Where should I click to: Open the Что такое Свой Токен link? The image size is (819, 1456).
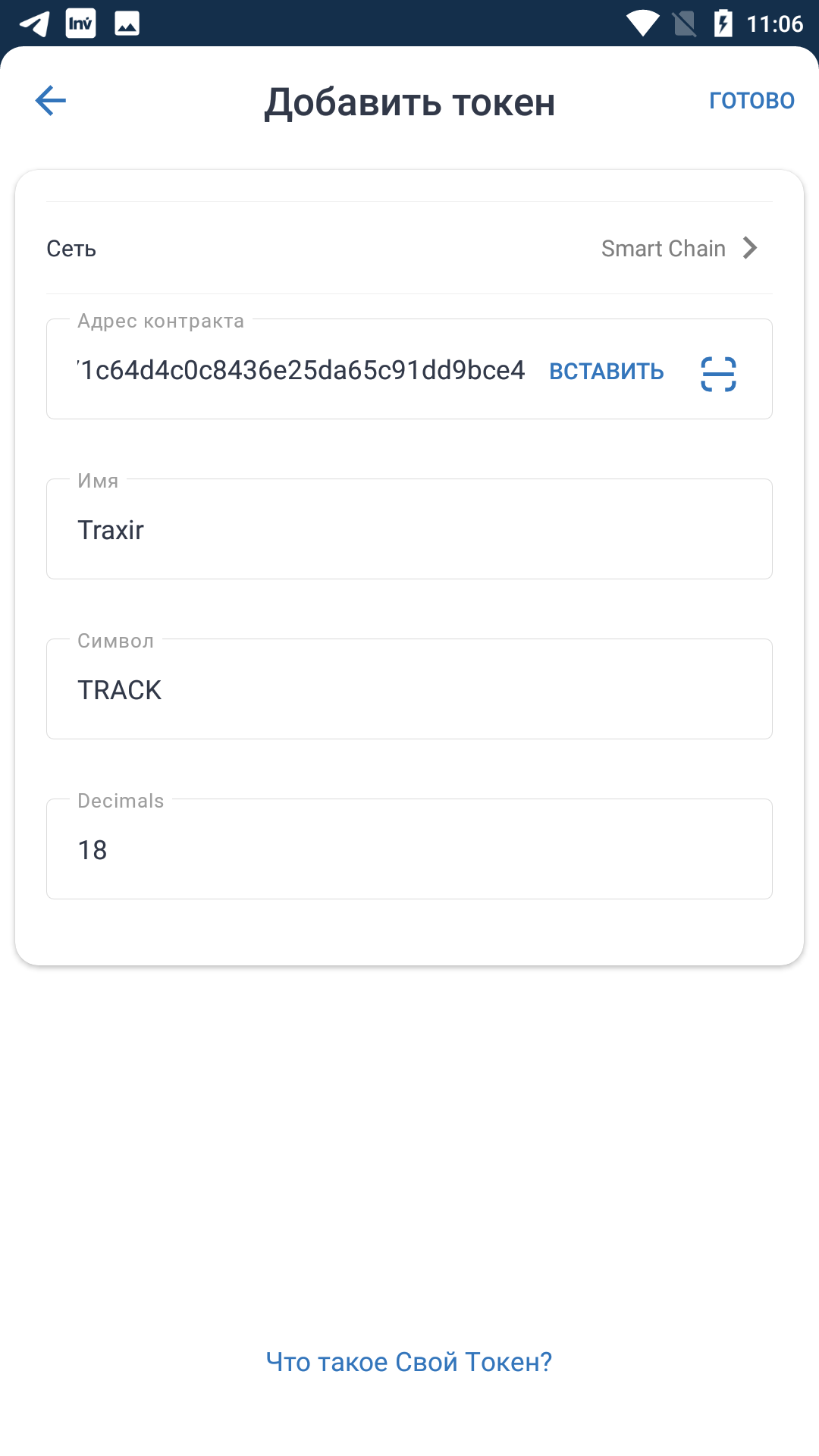(x=409, y=1362)
